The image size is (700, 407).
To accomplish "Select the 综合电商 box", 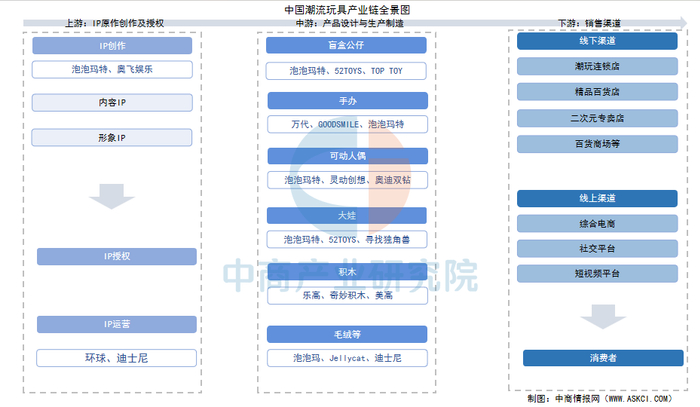I will pyautogui.click(x=597, y=224).
